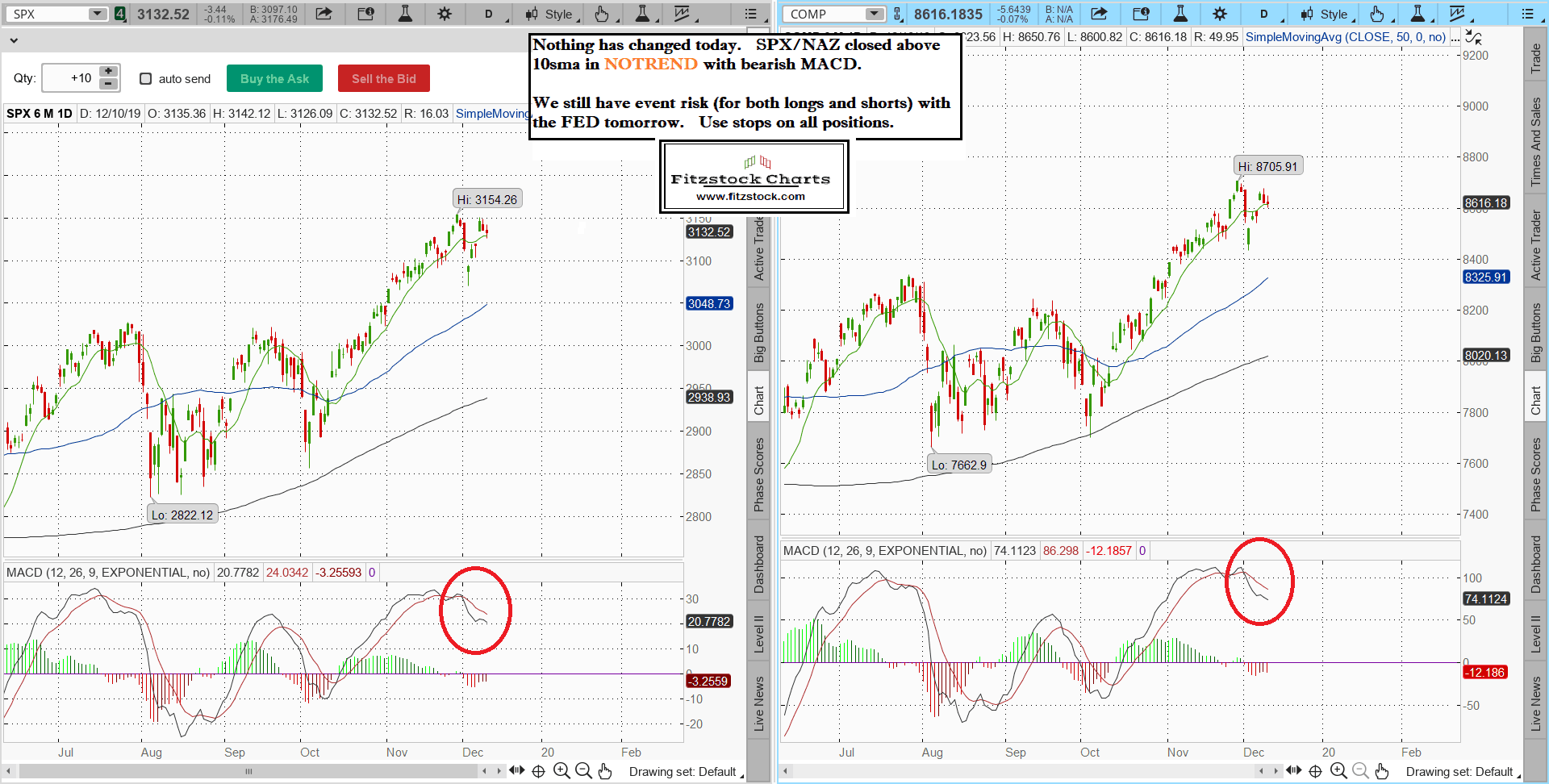Zoom in on the SPX chart
1549x784 pixels.
(x=562, y=771)
